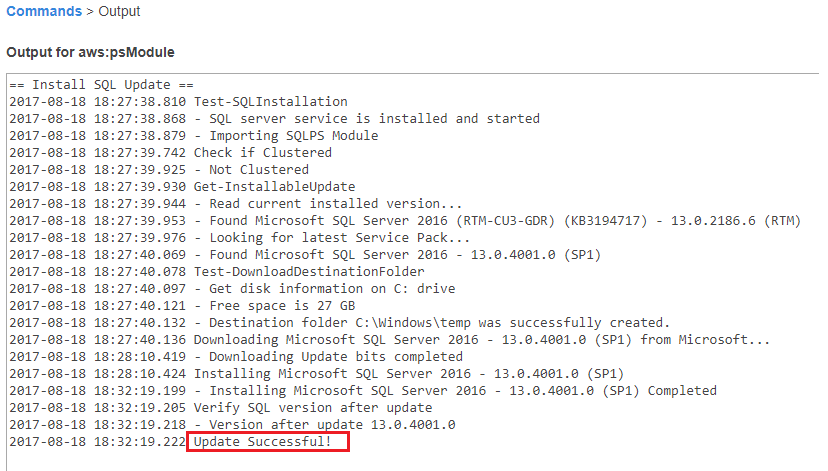This screenshot has height=471, width=828.
Task: Click 'Get disk information on C: drive' line
Action: [x=232, y=288]
